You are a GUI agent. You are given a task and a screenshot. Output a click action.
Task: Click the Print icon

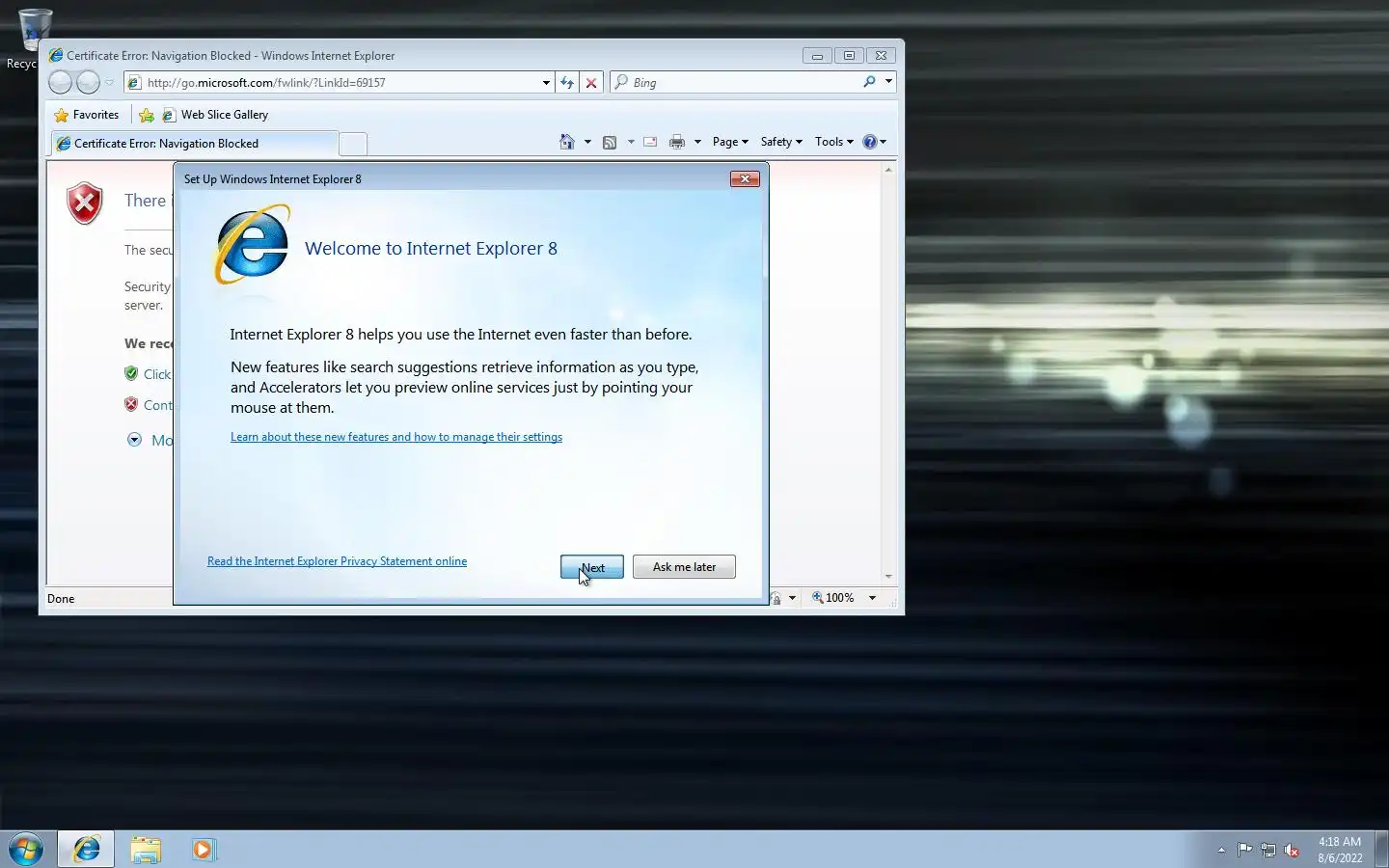coord(677,142)
